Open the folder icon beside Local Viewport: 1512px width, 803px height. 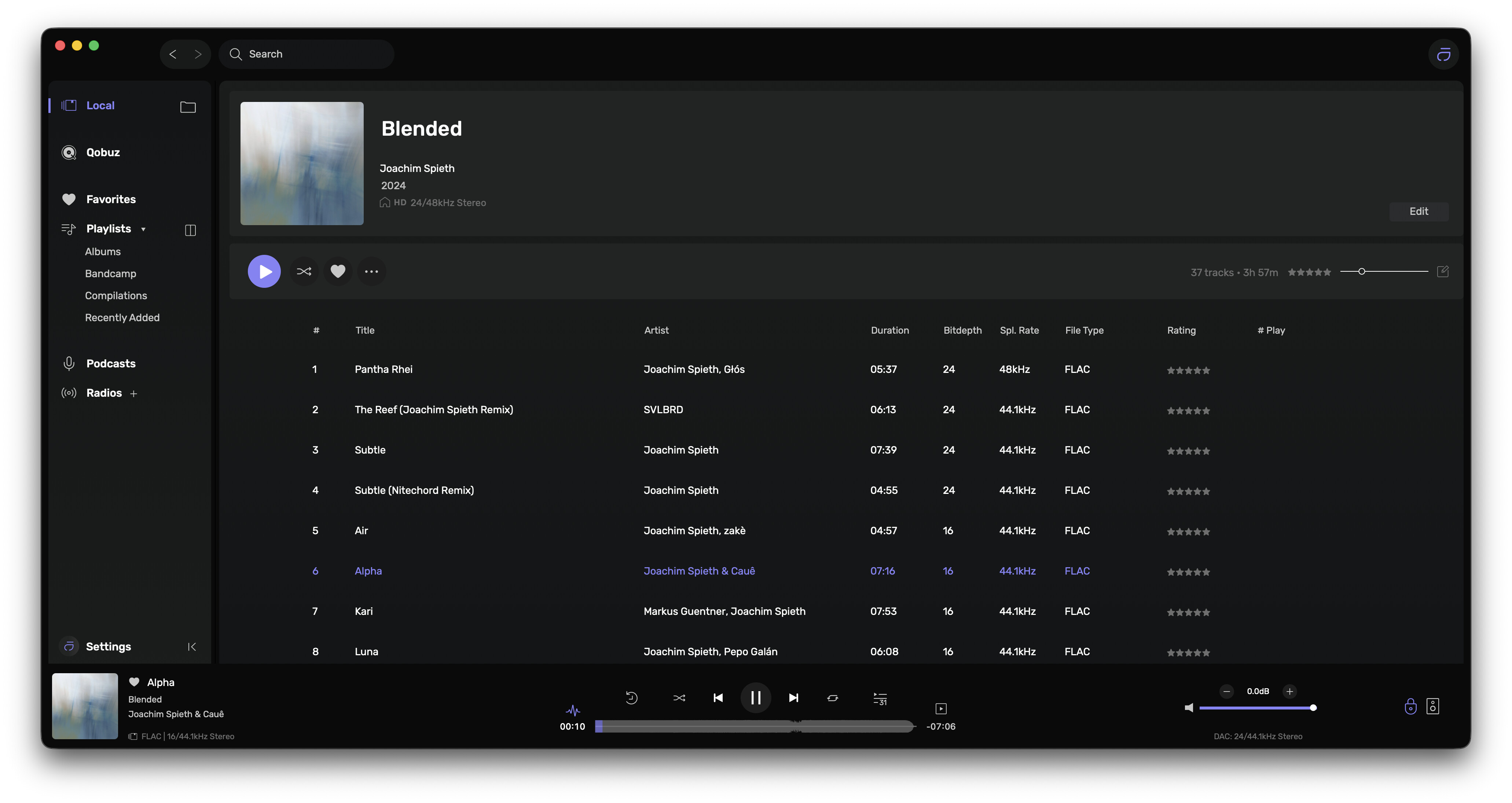click(x=188, y=107)
